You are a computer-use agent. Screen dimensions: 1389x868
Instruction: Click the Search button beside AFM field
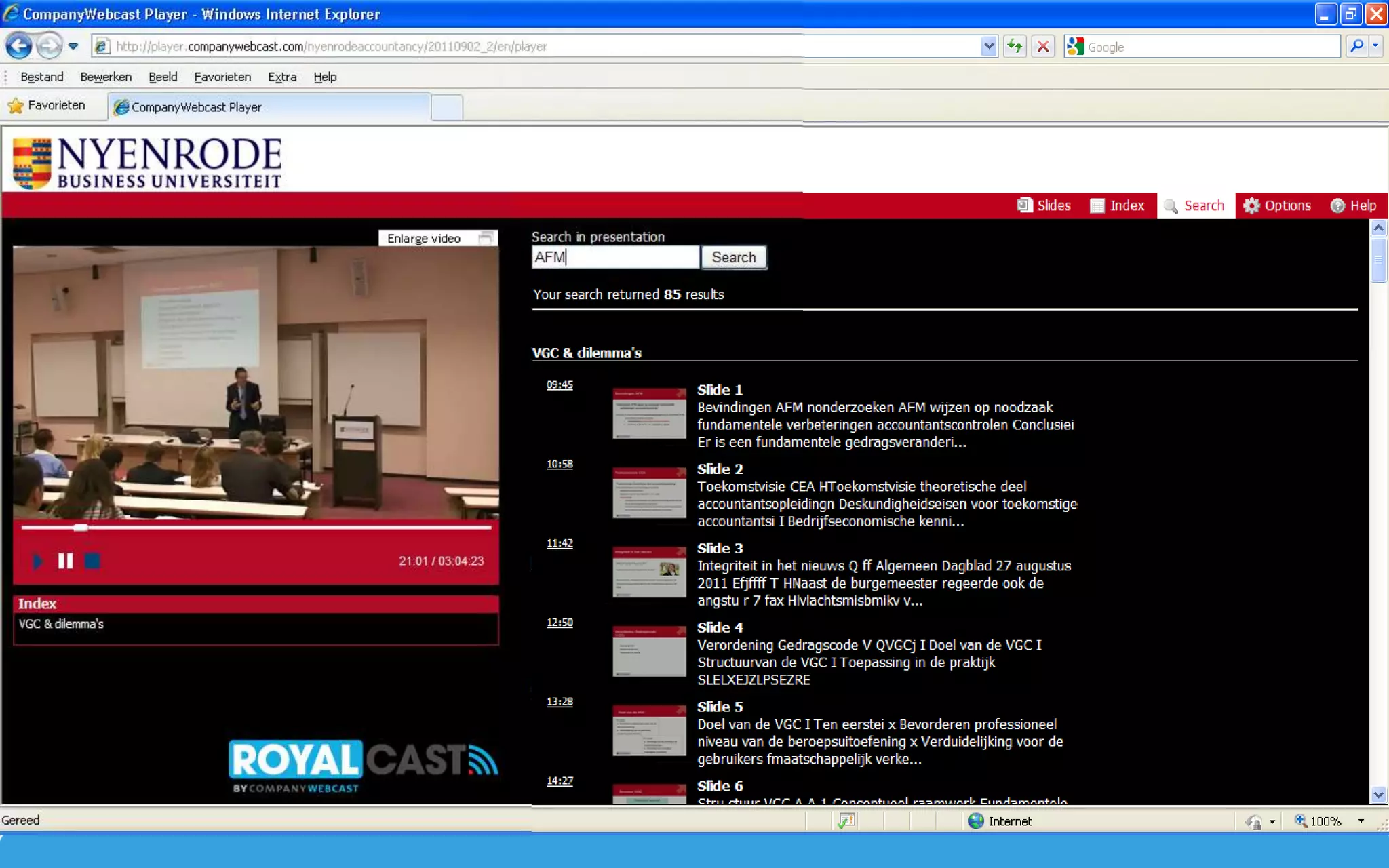[x=733, y=257]
